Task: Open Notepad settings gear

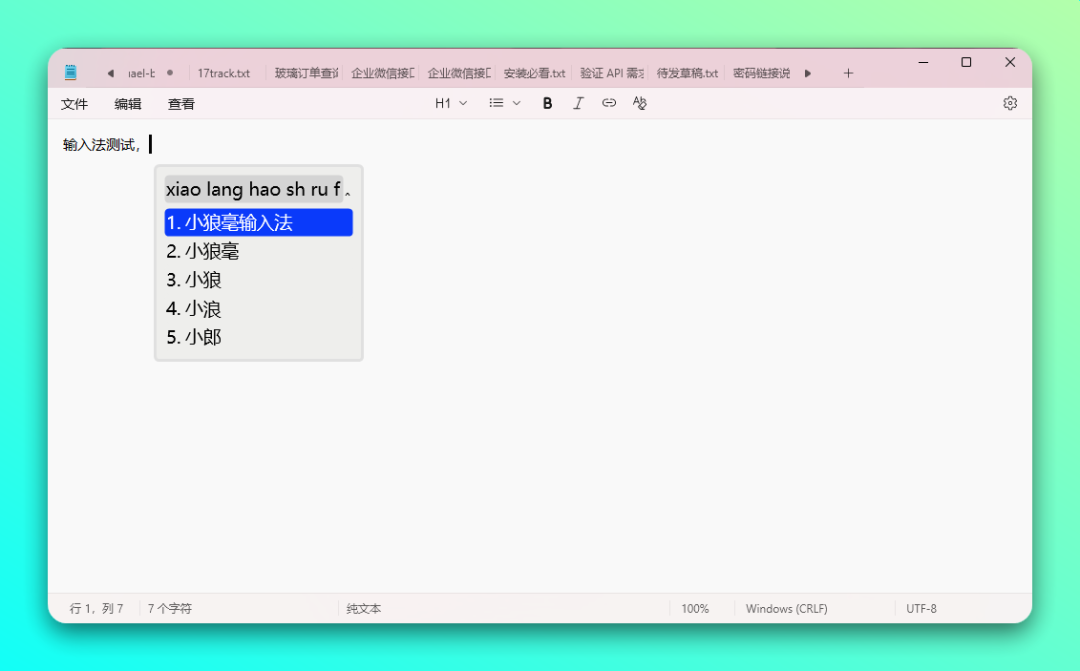Action: click(x=1010, y=103)
